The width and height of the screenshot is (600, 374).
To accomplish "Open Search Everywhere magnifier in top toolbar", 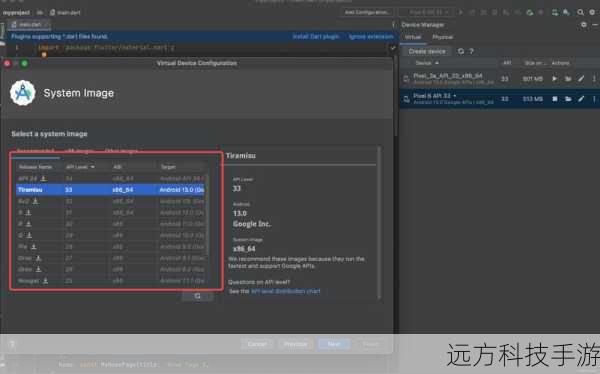I will pos(580,12).
